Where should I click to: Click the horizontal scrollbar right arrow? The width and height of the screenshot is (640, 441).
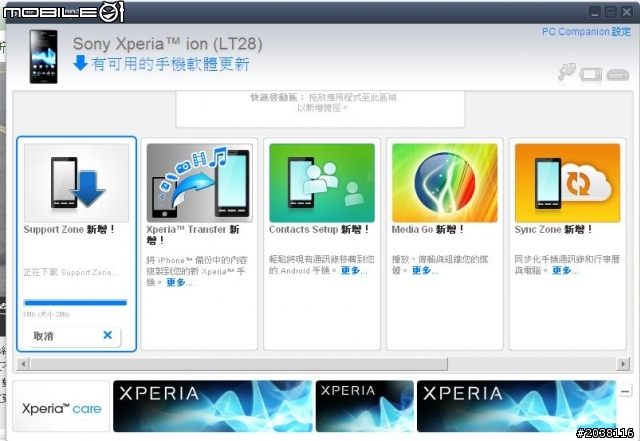tap(623, 363)
